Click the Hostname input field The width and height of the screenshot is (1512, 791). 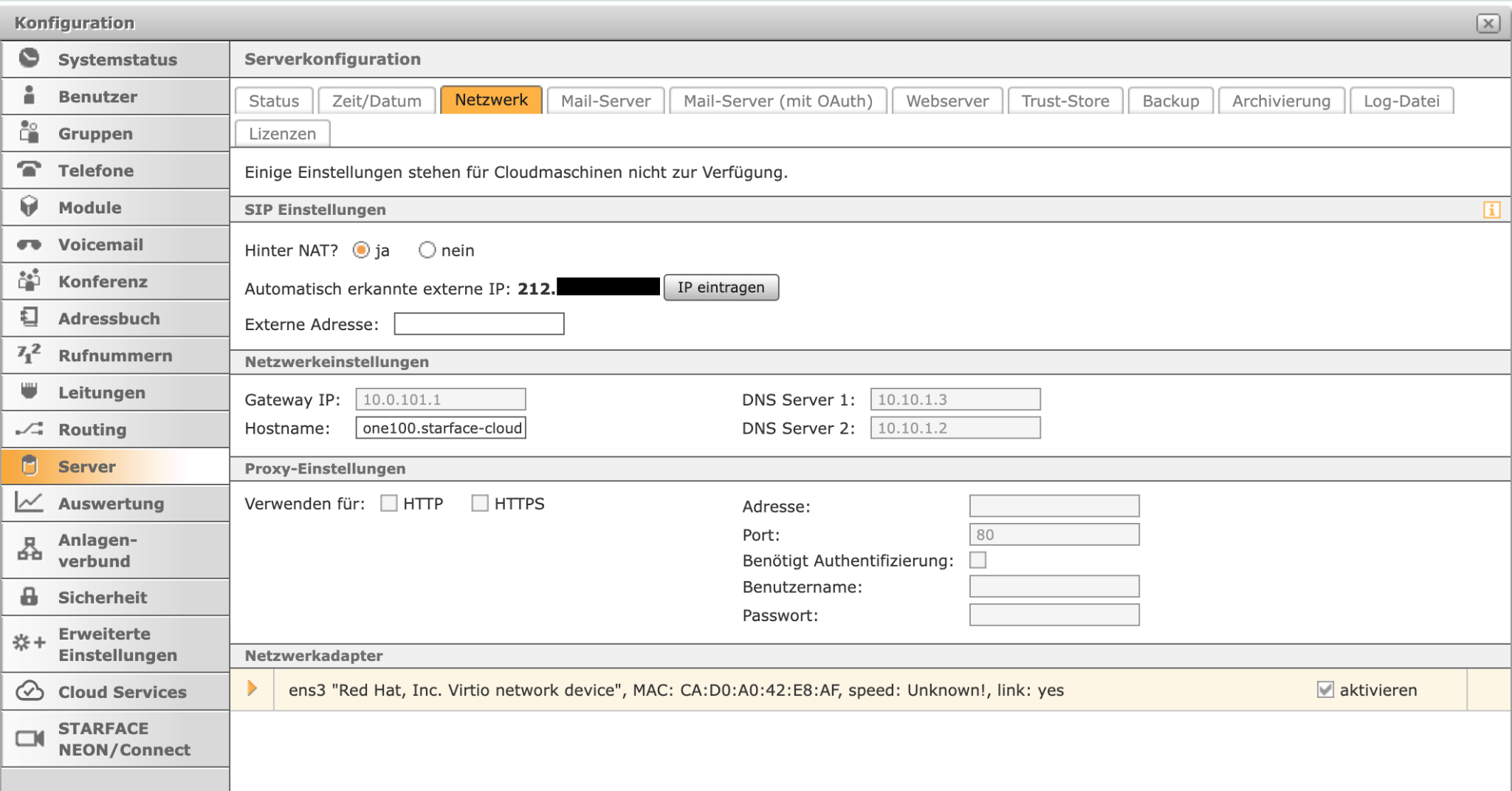pos(441,428)
